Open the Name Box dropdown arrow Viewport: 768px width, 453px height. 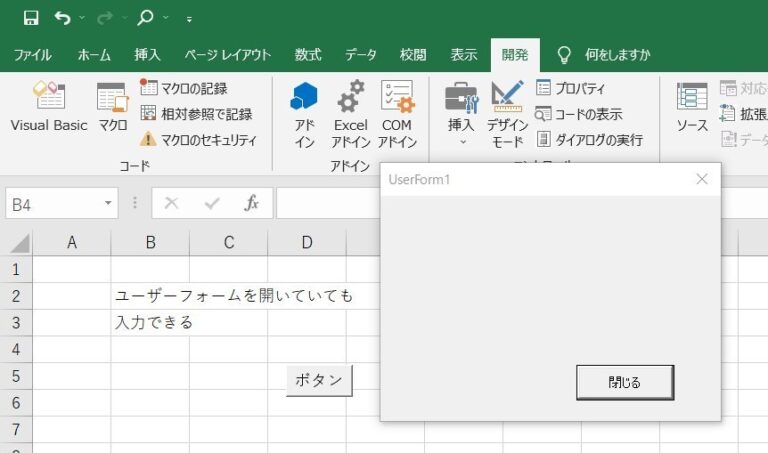108,203
